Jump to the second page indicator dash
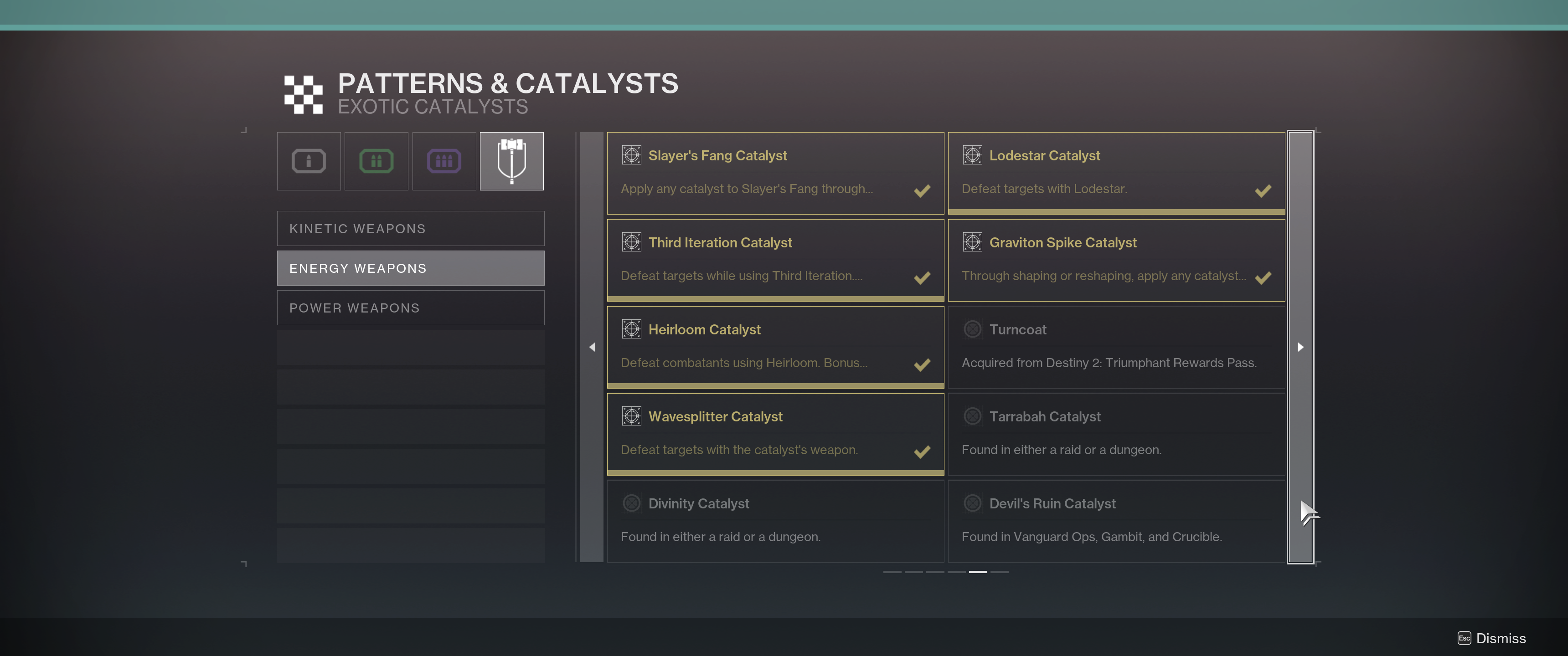Viewport: 1568px width, 656px height. point(913,572)
